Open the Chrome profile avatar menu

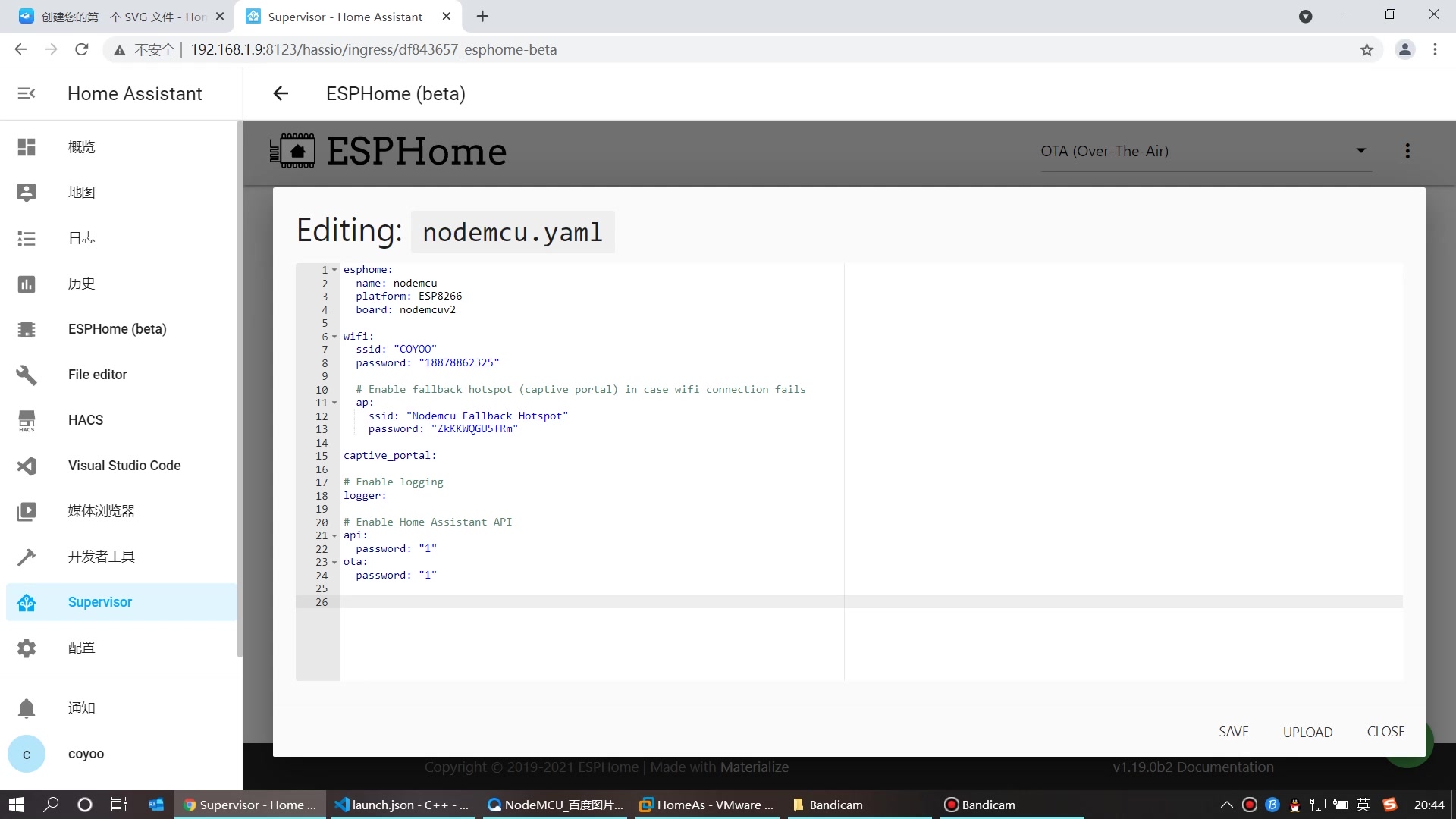tap(1405, 50)
